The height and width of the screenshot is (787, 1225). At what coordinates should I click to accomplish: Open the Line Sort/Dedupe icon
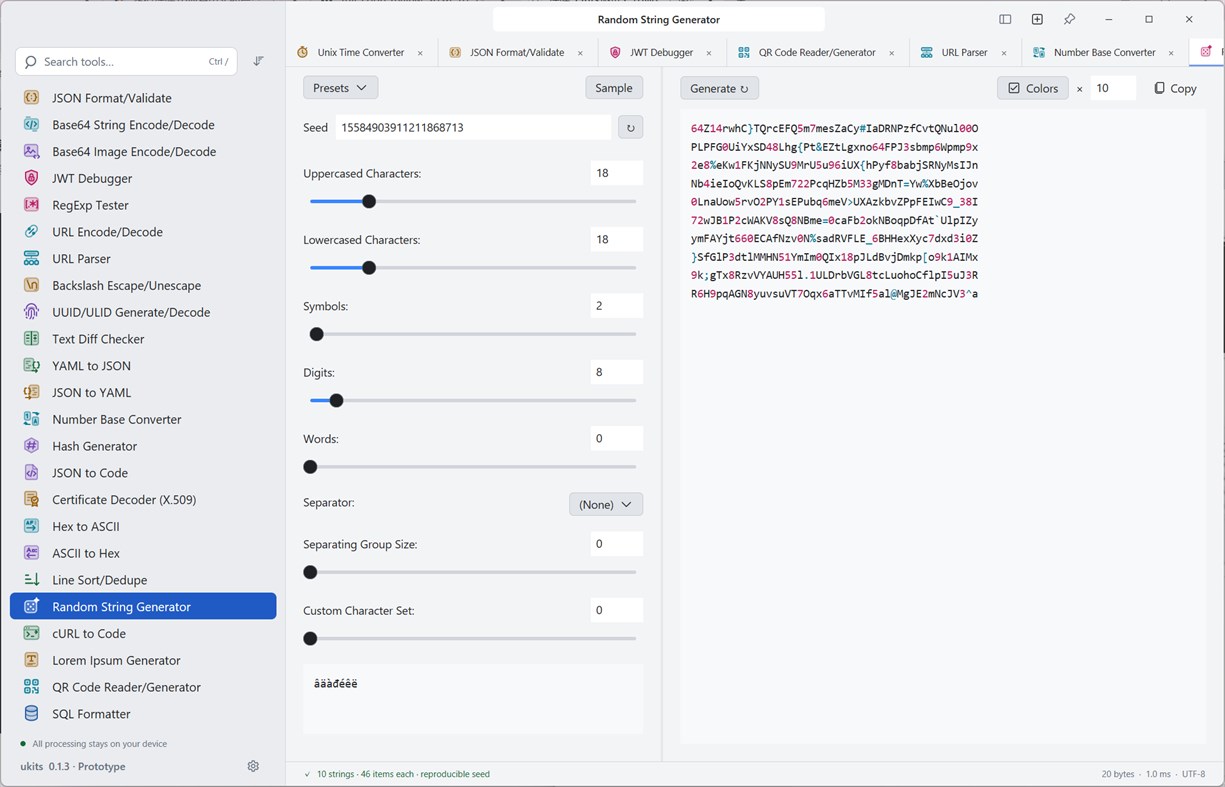[32, 580]
